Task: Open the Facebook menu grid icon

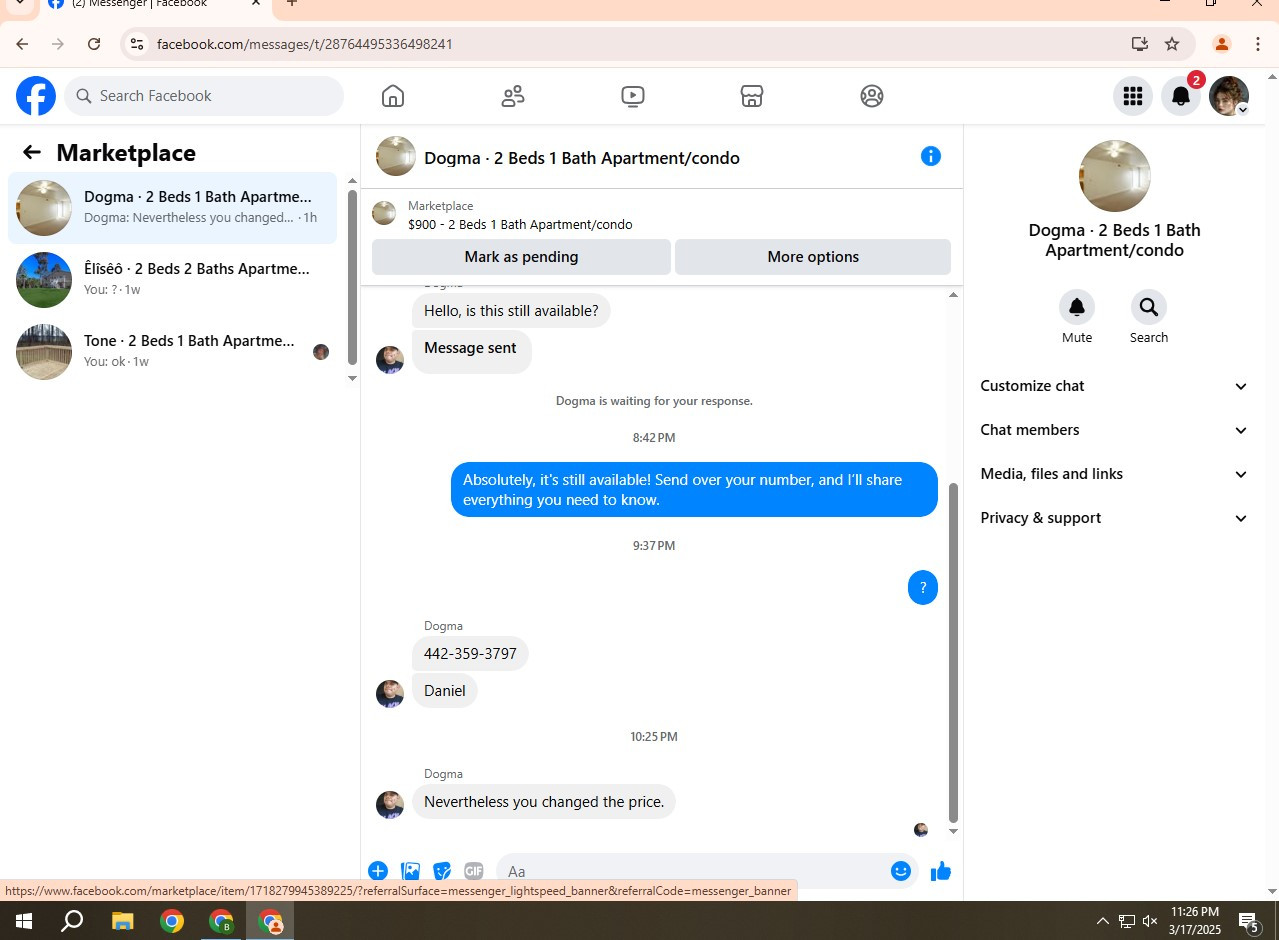Action: pyautogui.click(x=1133, y=96)
